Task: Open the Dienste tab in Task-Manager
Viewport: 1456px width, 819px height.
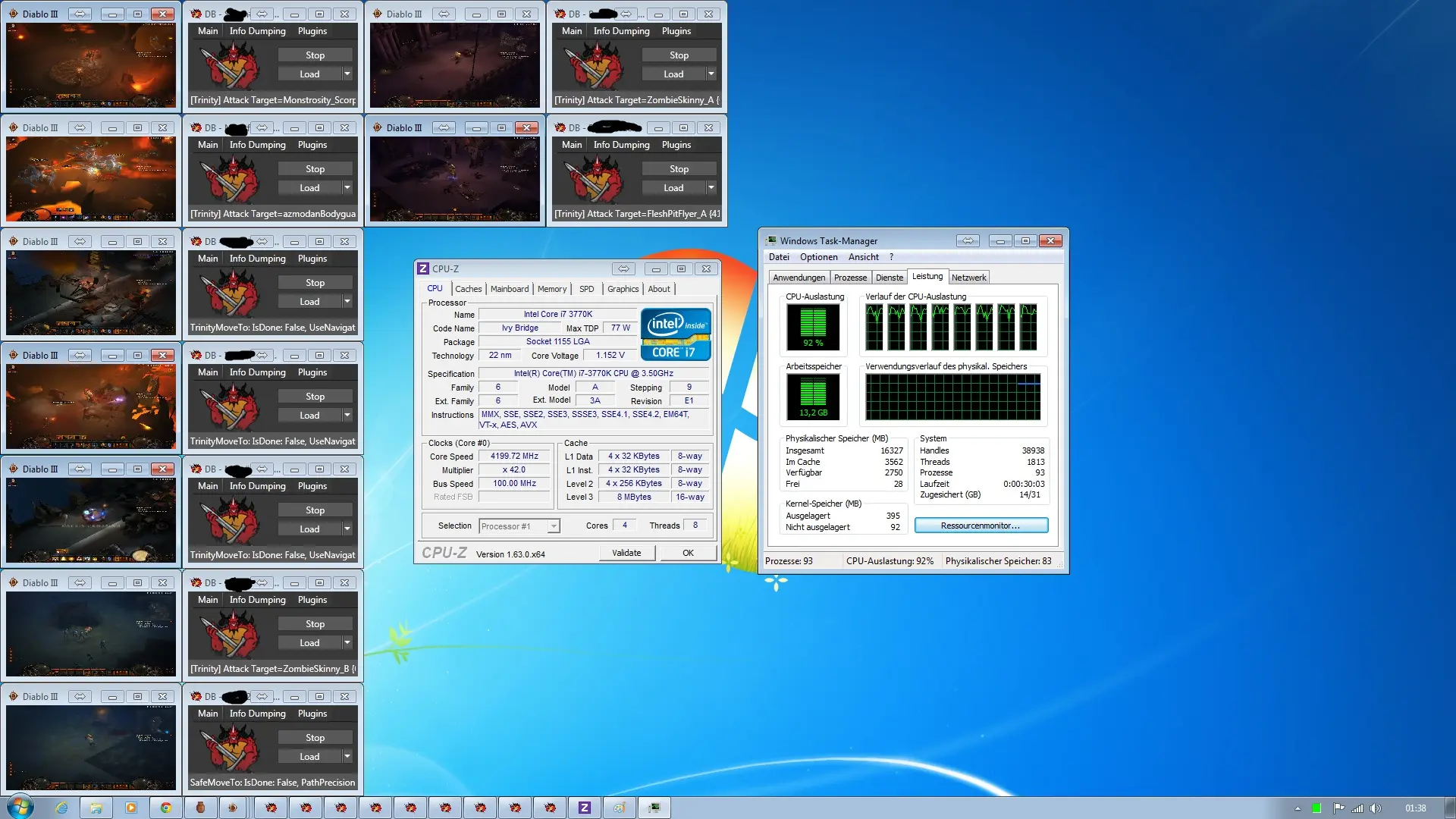Action: pos(890,278)
